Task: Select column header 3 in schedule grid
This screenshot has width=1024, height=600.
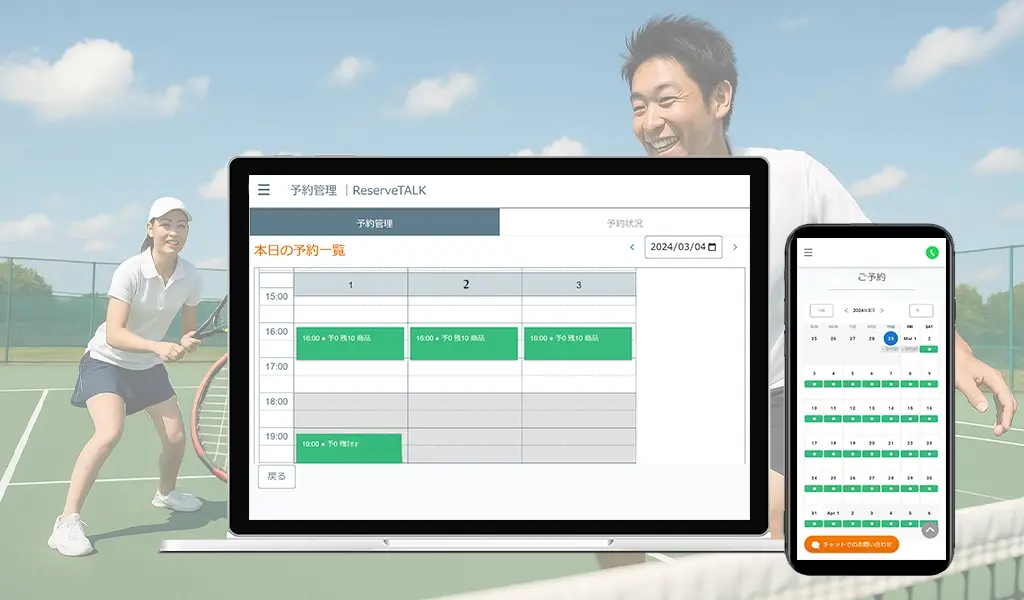Action: (579, 285)
